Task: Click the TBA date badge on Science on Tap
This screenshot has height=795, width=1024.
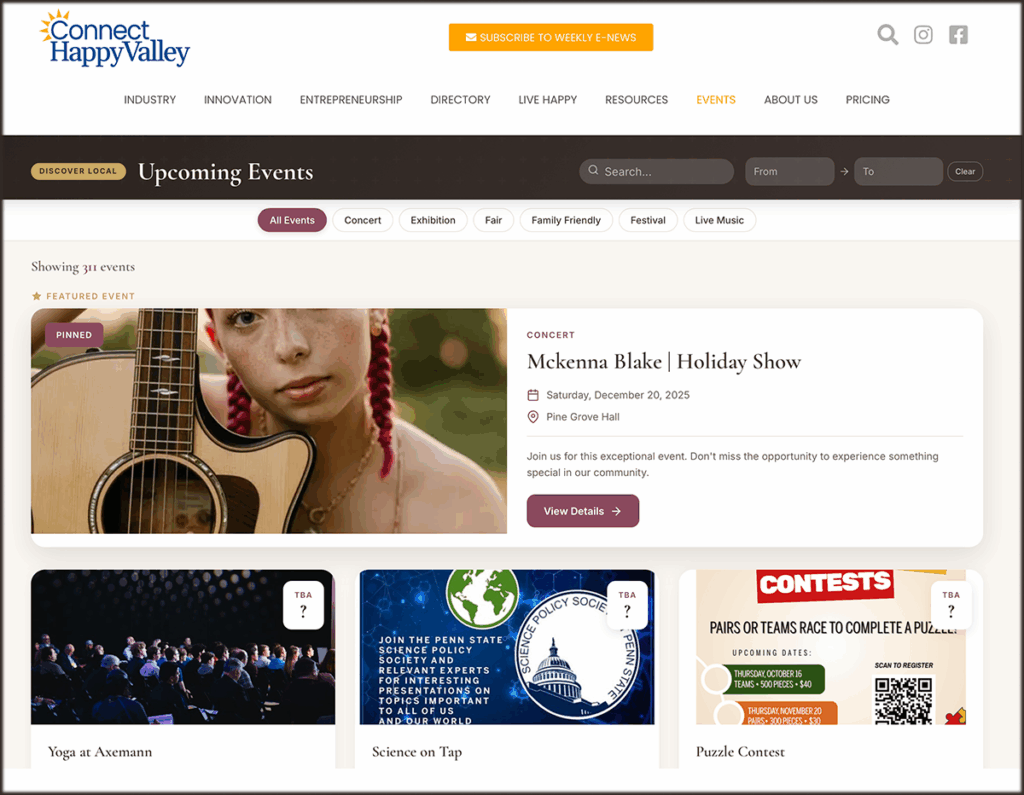Action: click(x=627, y=605)
